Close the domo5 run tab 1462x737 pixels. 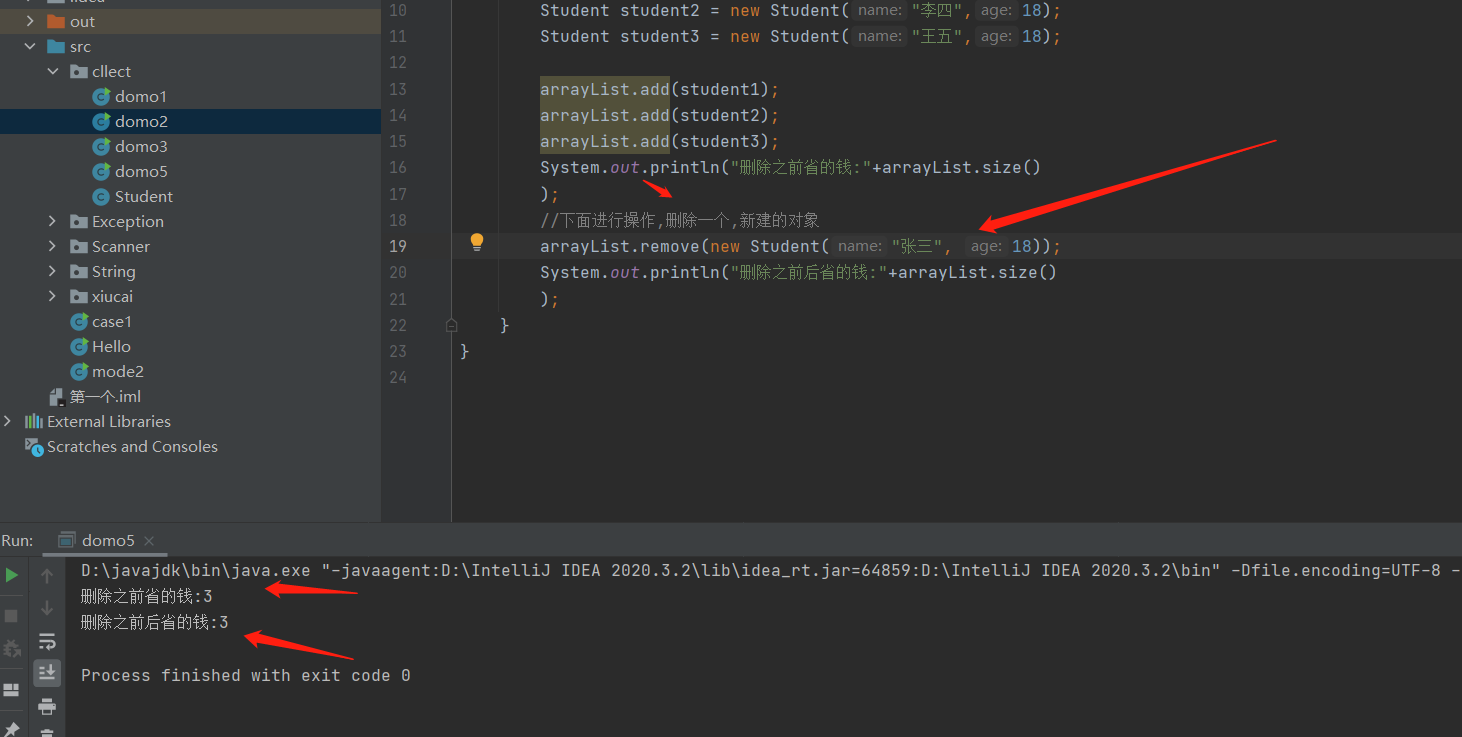pos(150,541)
